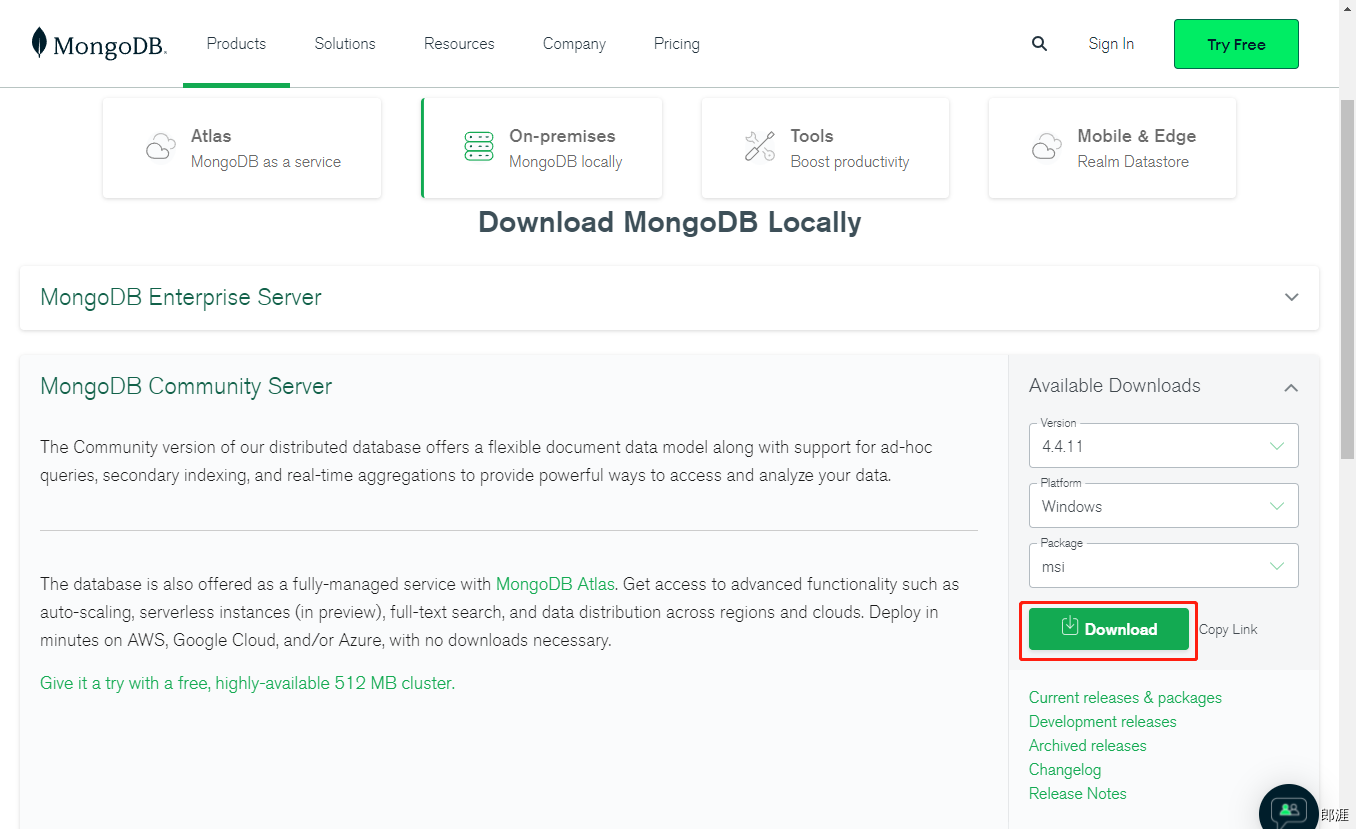Go to the Pricing page
The width and height of the screenshot is (1356, 829).
[677, 44]
